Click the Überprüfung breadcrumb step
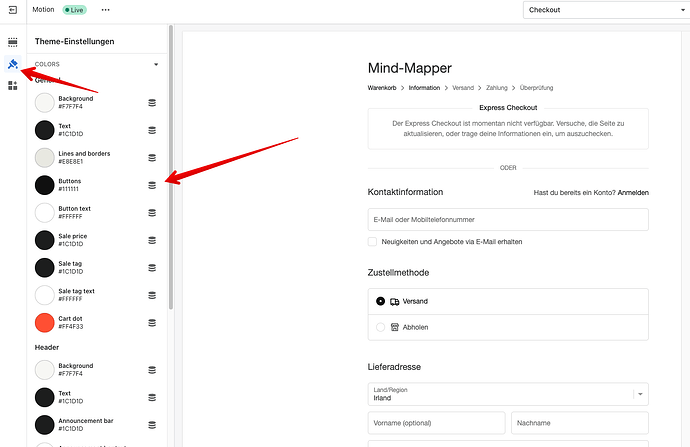This screenshot has width=690, height=447. pos(536,88)
